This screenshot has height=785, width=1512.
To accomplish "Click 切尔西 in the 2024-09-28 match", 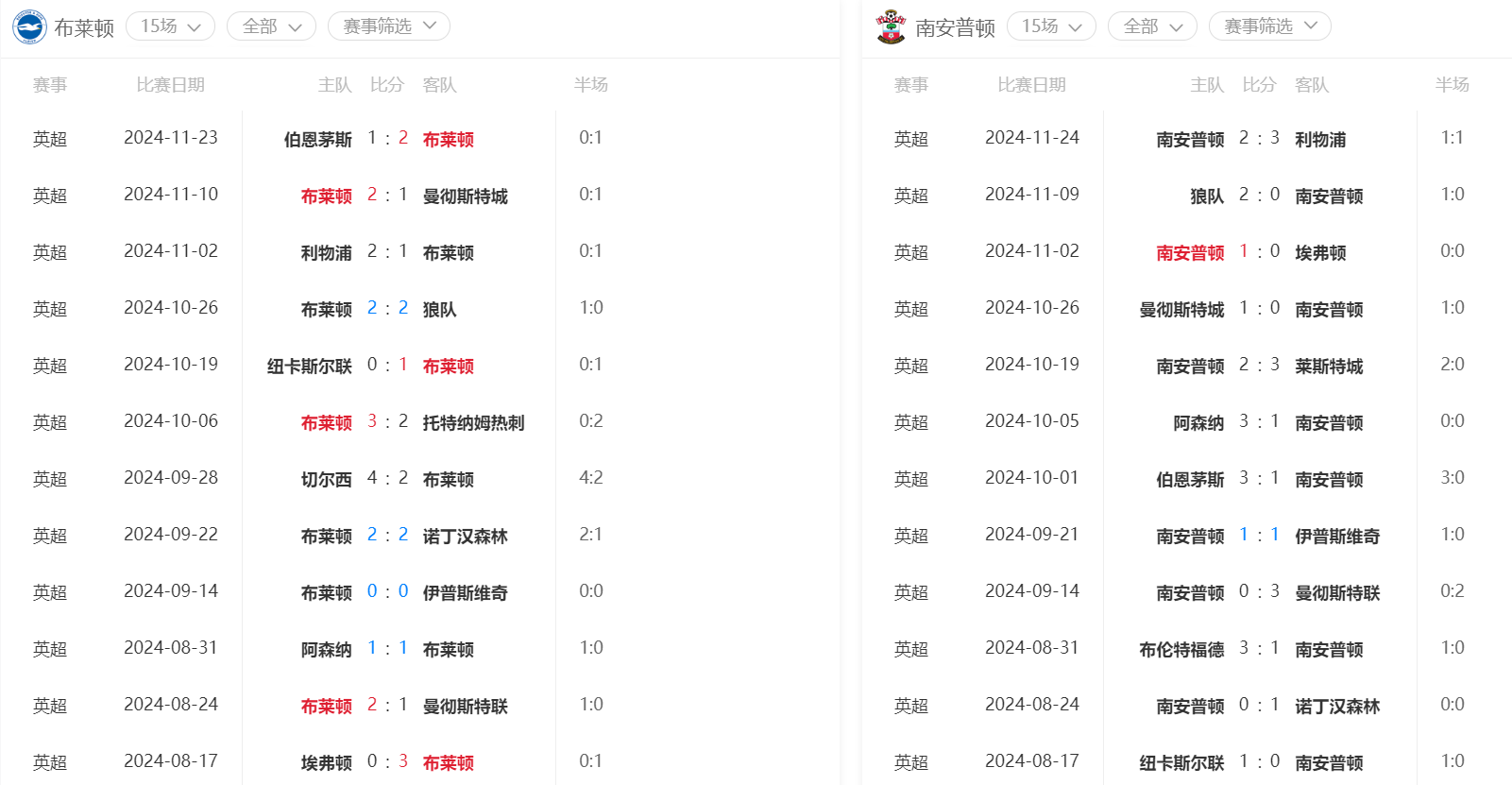I will point(327,480).
